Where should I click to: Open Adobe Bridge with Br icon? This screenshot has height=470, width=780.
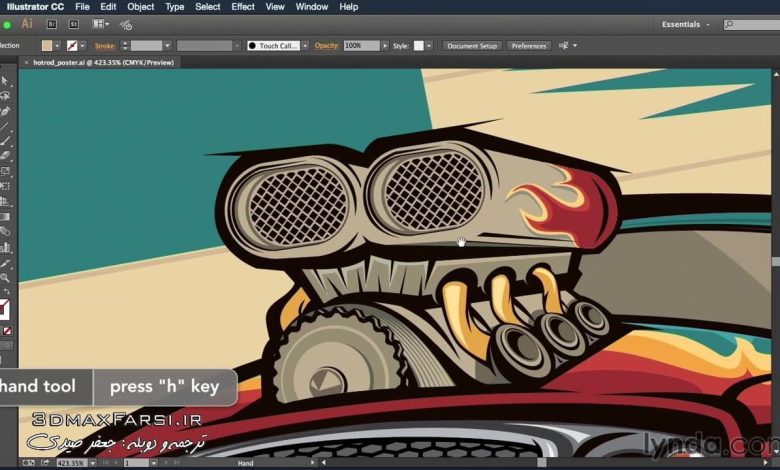pyautogui.click(x=51, y=24)
